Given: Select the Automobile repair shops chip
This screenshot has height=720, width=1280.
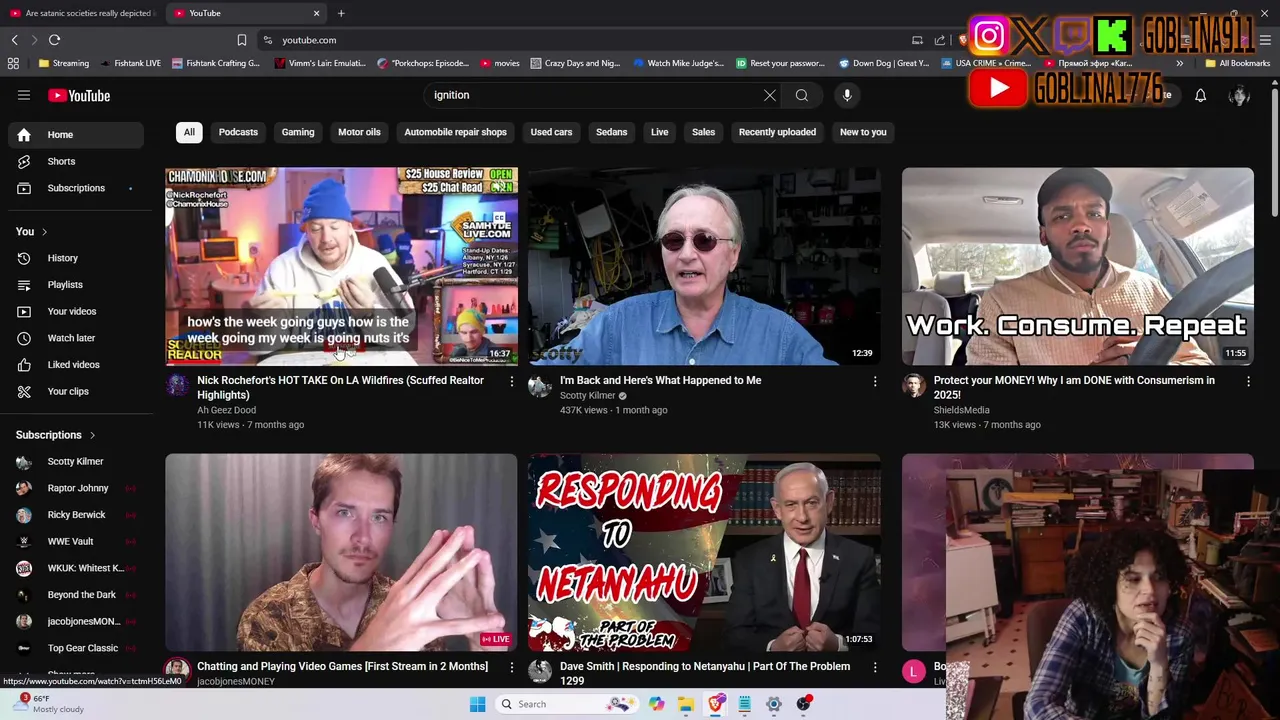Looking at the screenshot, I should 455,132.
